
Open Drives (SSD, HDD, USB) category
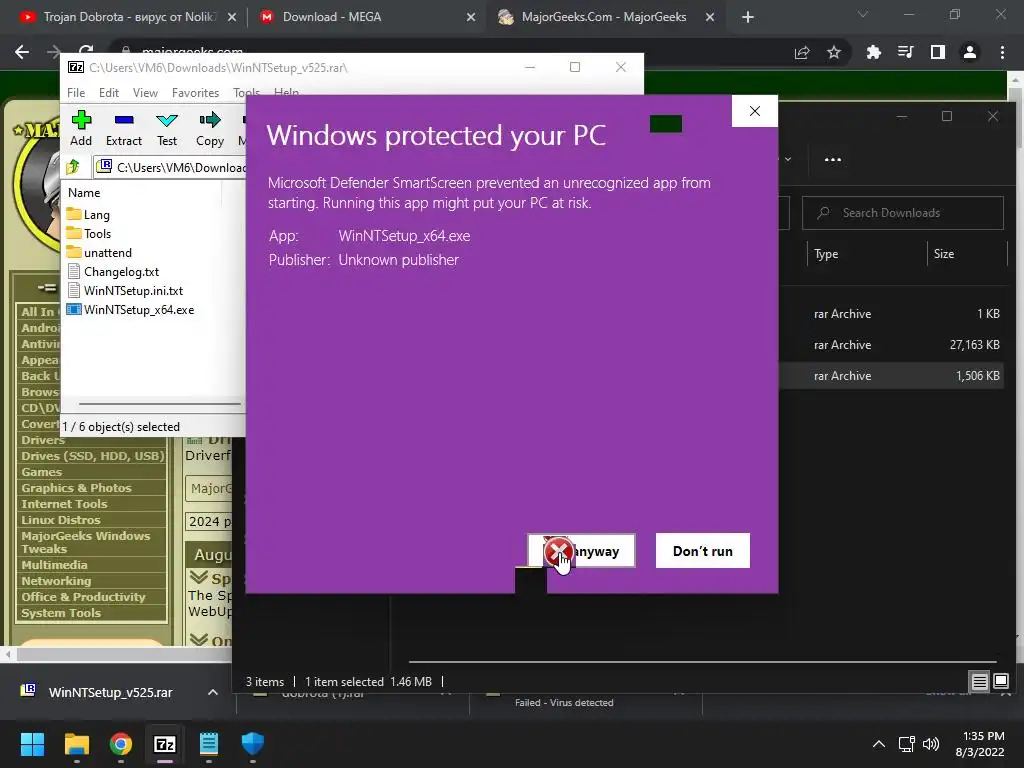click(x=92, y=456)
